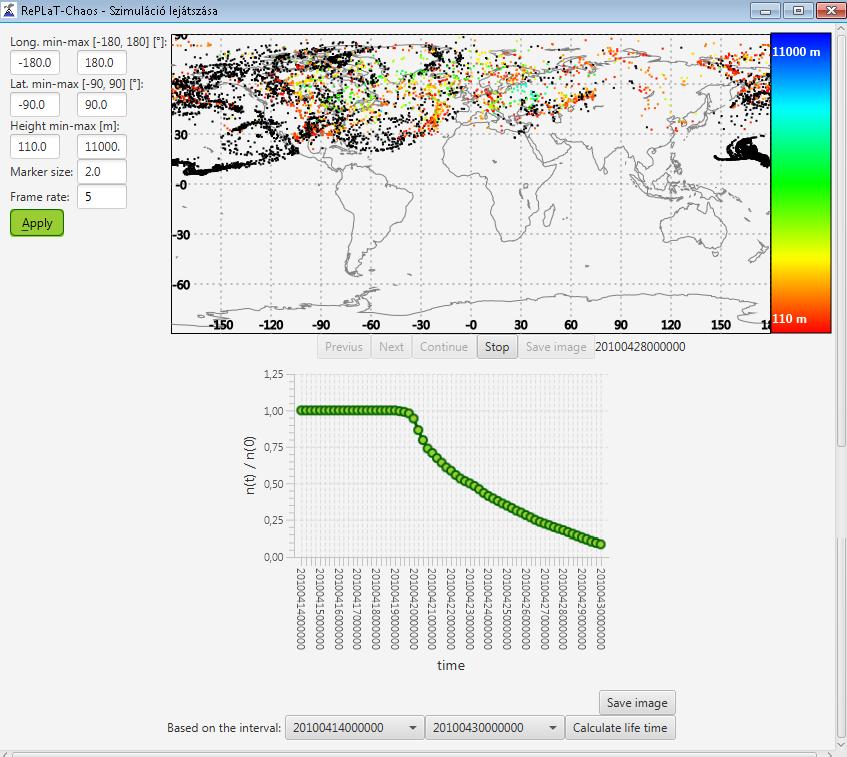Click the Apply button
Screen dimensions: 847x757
click(37, 223)
